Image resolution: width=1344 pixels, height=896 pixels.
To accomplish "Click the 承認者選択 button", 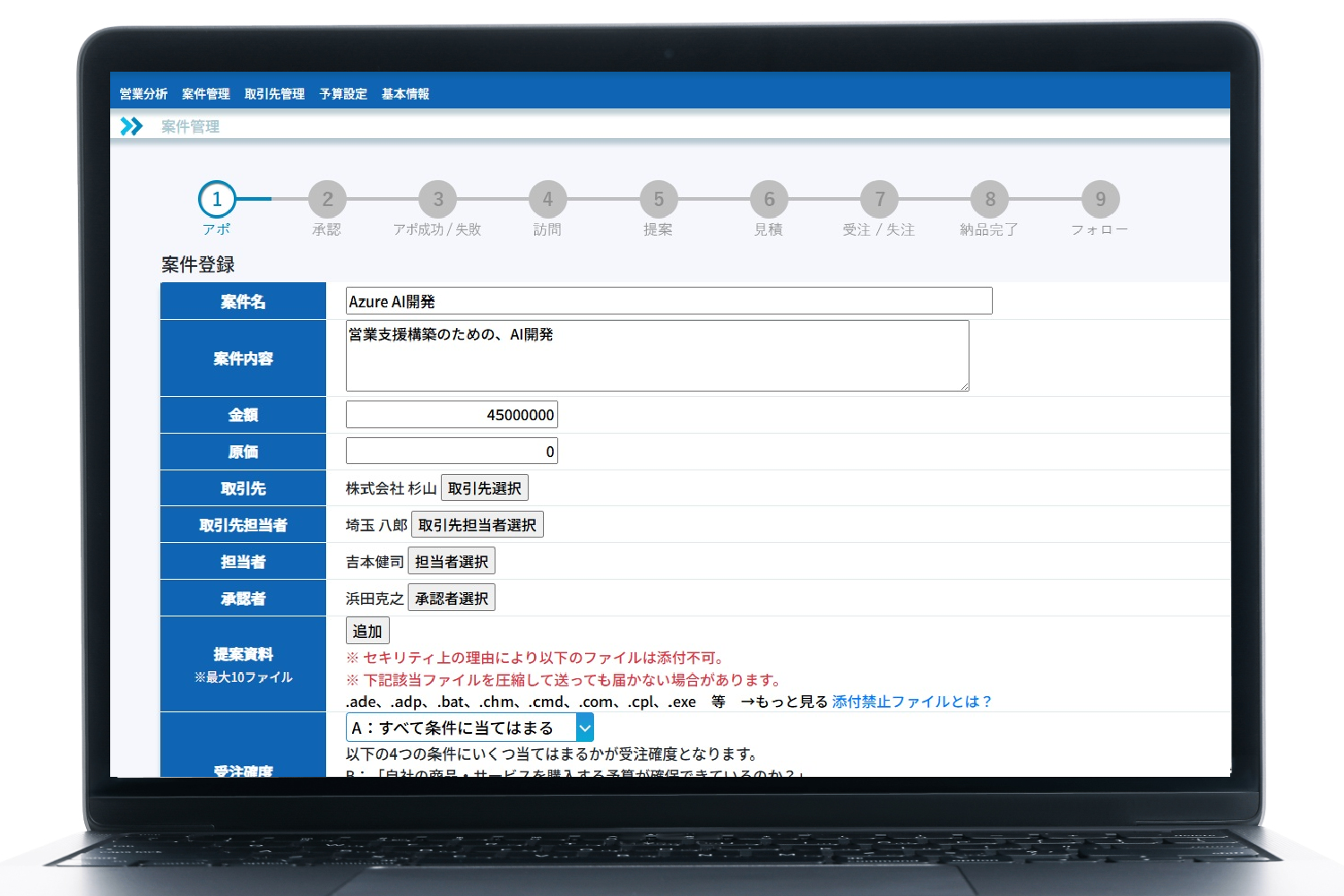I will point(452,598).
